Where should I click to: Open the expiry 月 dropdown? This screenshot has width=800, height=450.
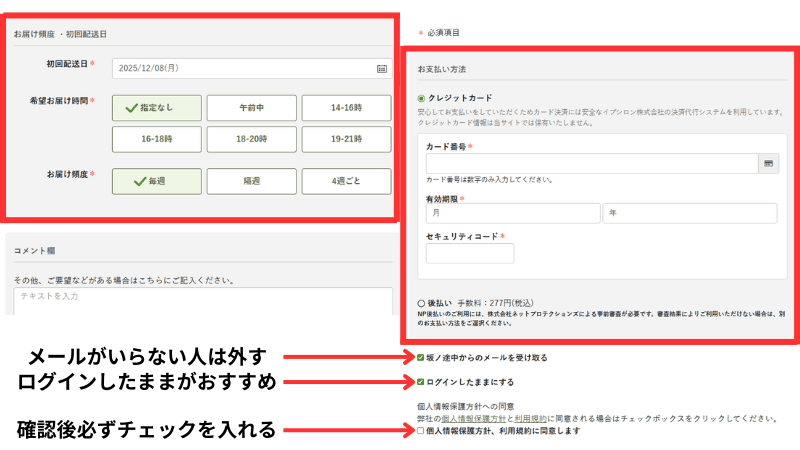[513, 213]
